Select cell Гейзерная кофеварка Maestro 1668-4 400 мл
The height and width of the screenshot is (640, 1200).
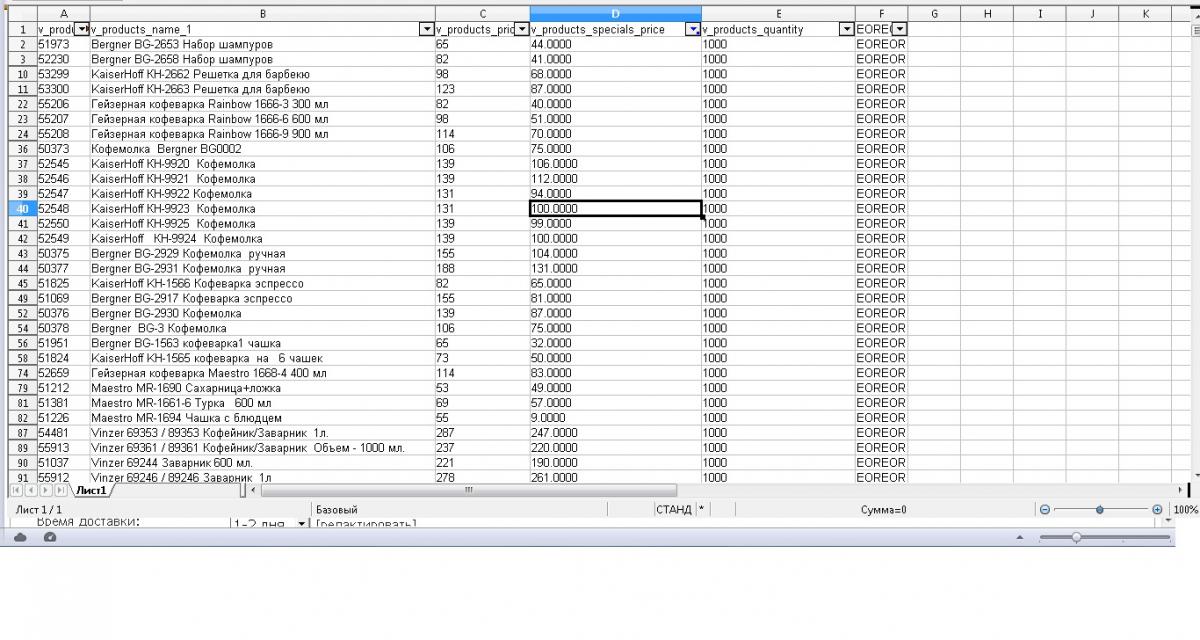[x=262, y=373]
